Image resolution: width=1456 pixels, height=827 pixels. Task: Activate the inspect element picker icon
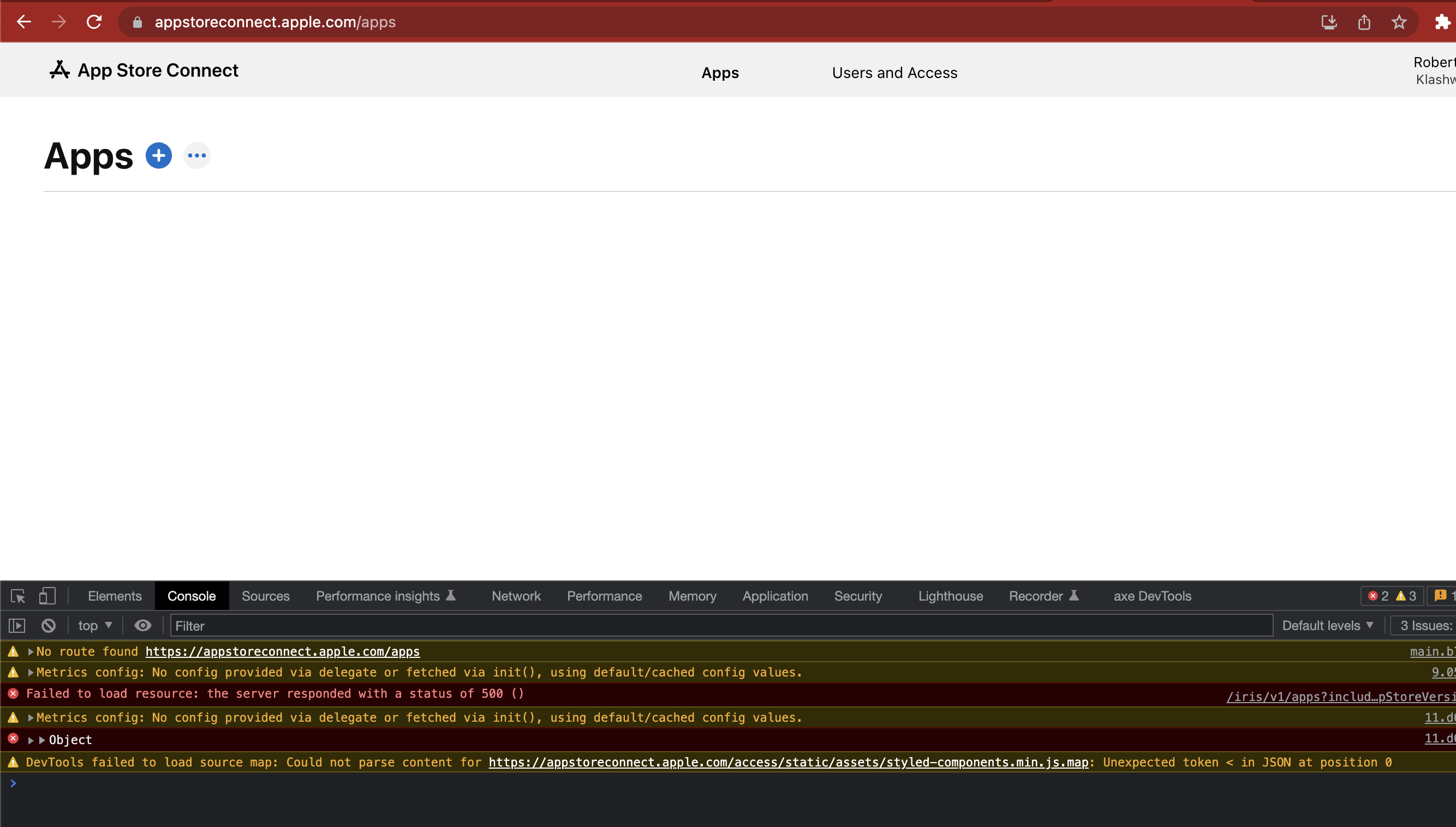tap(17, 596)
